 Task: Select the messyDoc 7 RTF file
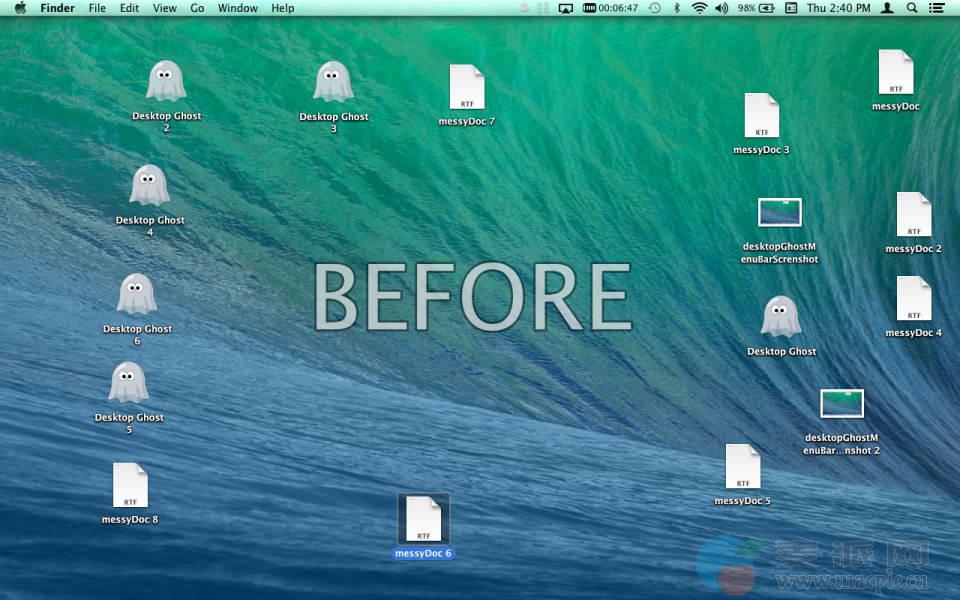[466, 88]
